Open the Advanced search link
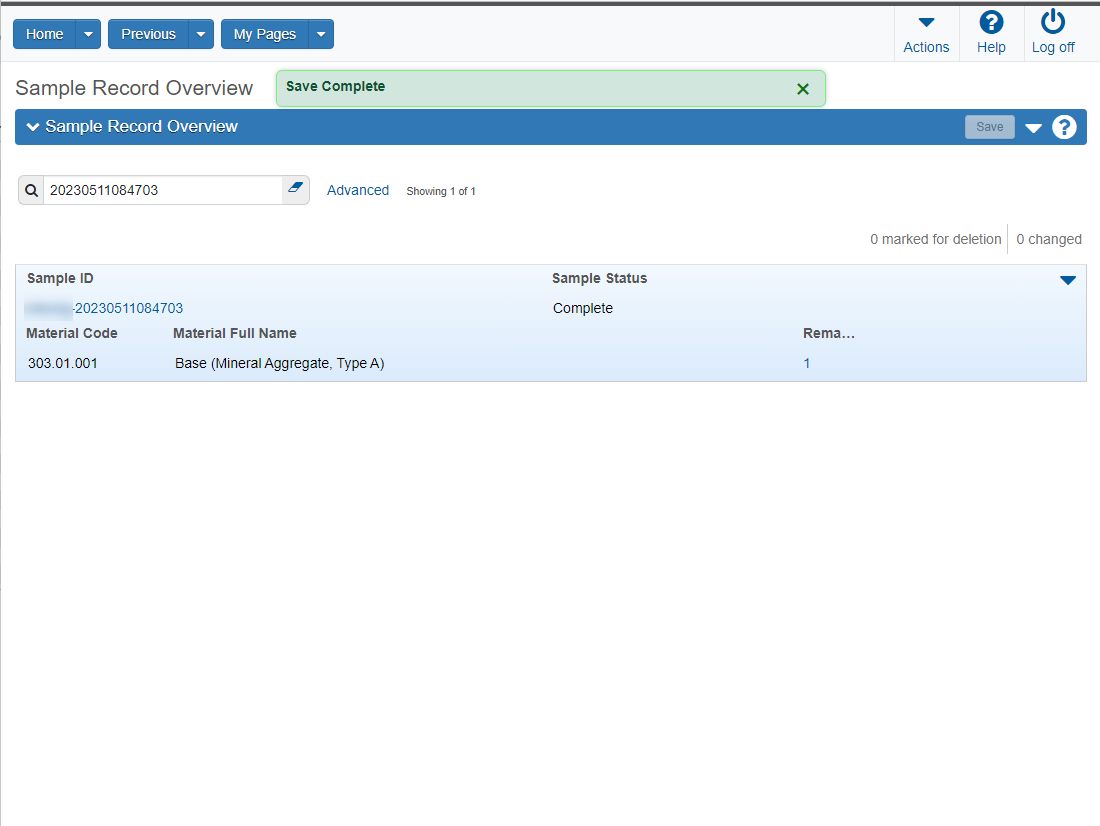The height and width of the screenshot is (826, 1100). [x=358, y=190]
